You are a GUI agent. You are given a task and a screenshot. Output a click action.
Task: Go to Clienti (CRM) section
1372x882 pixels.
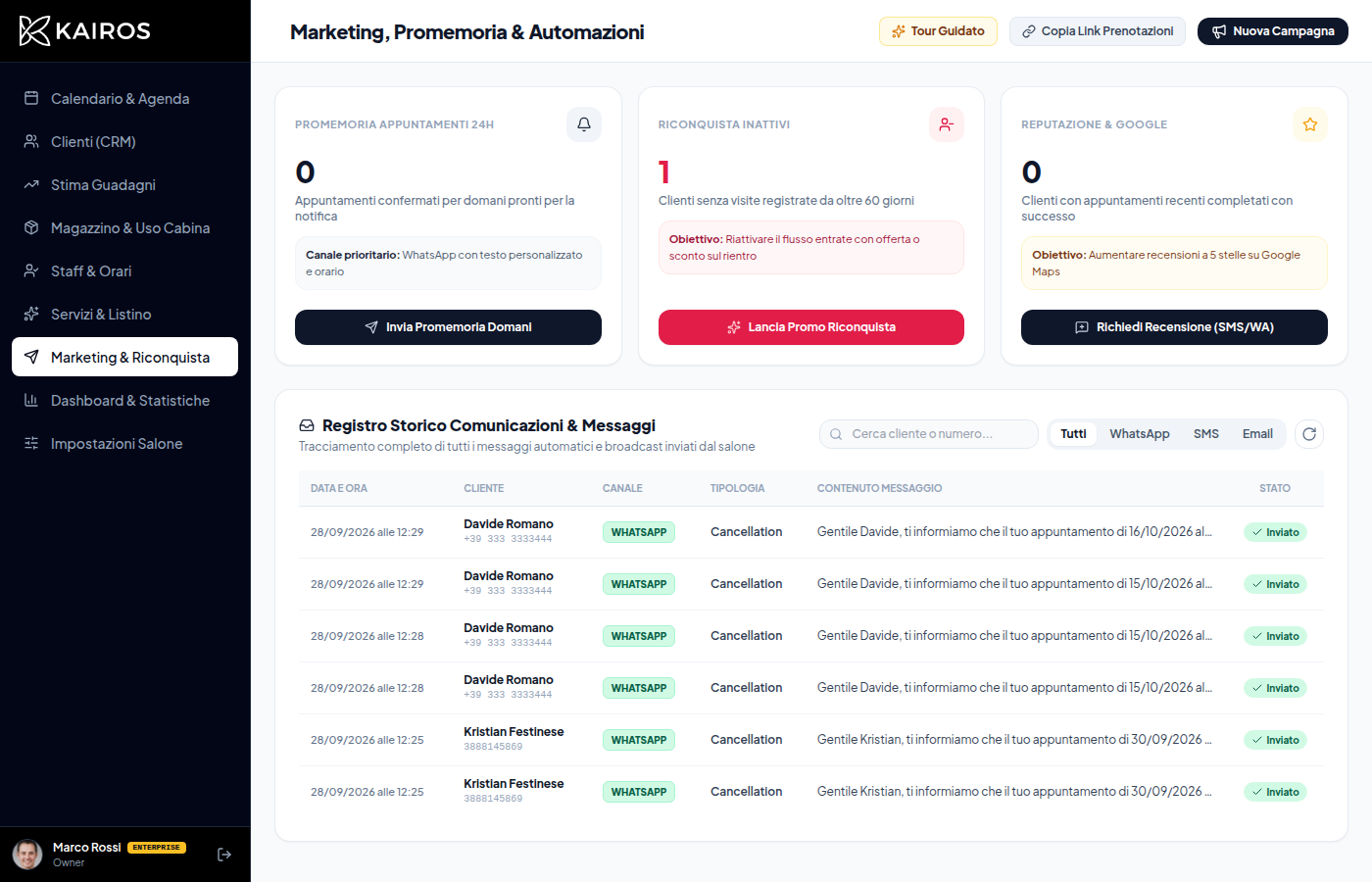coord(124,141)
